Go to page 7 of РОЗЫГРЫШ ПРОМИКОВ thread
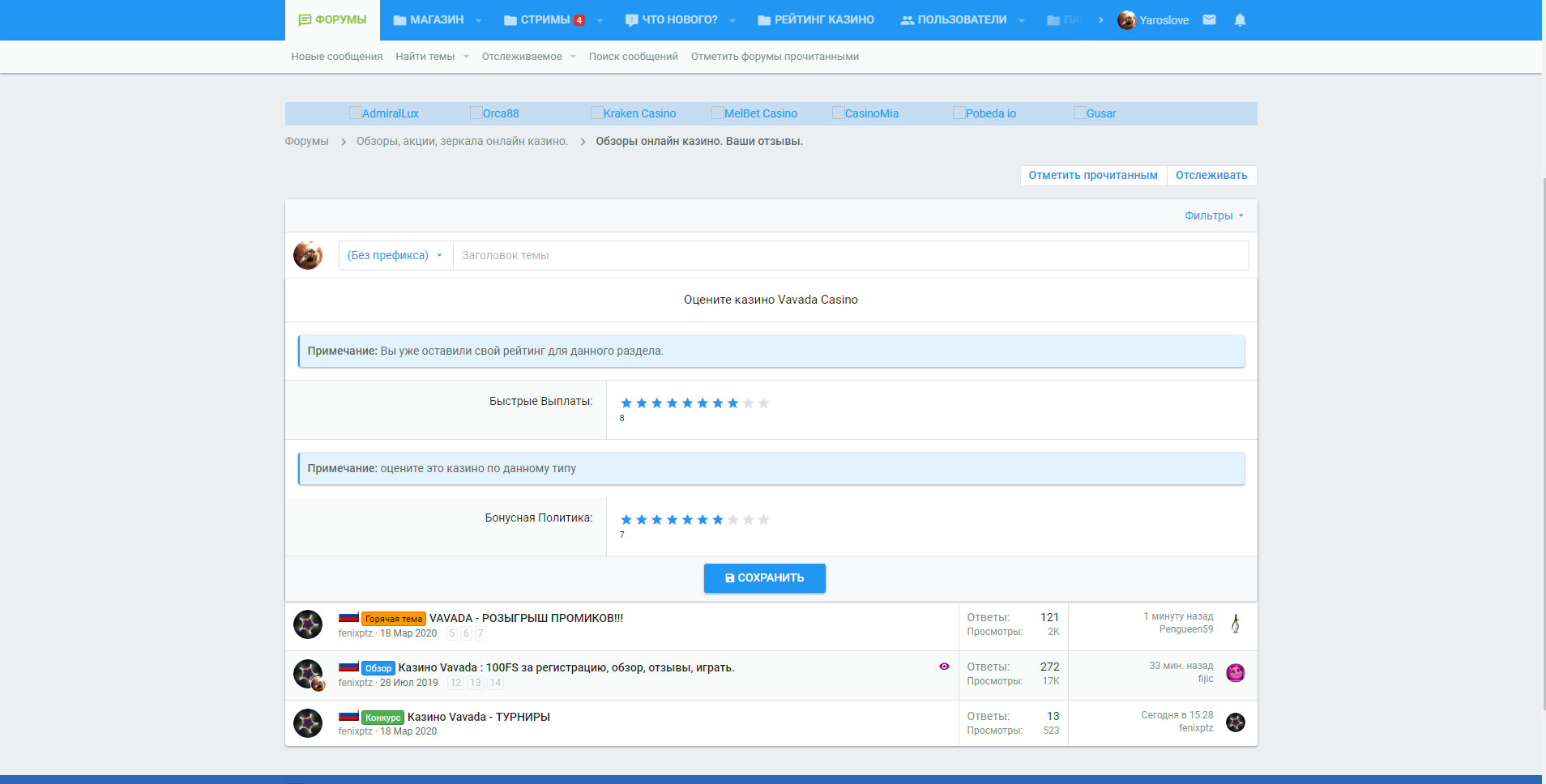This screenshot has height=784, width=1546. click(x=480, y=633)
